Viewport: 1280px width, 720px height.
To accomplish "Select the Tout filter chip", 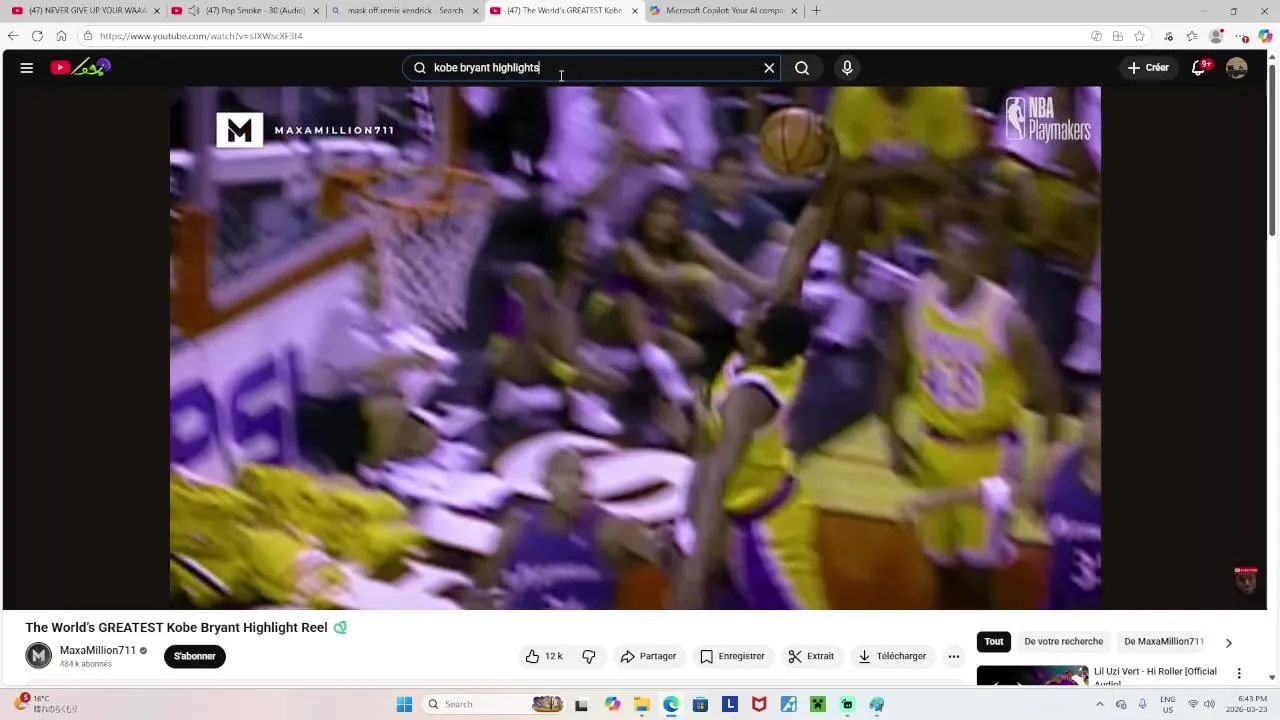I will (x=994, y=642).
